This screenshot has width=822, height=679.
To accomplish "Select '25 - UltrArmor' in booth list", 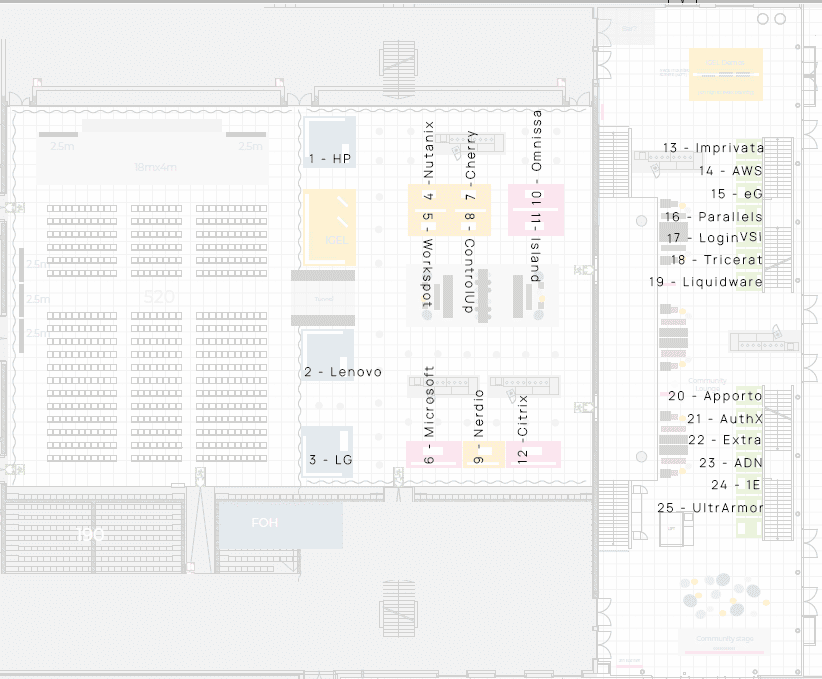I will click(x=710, y=508).
